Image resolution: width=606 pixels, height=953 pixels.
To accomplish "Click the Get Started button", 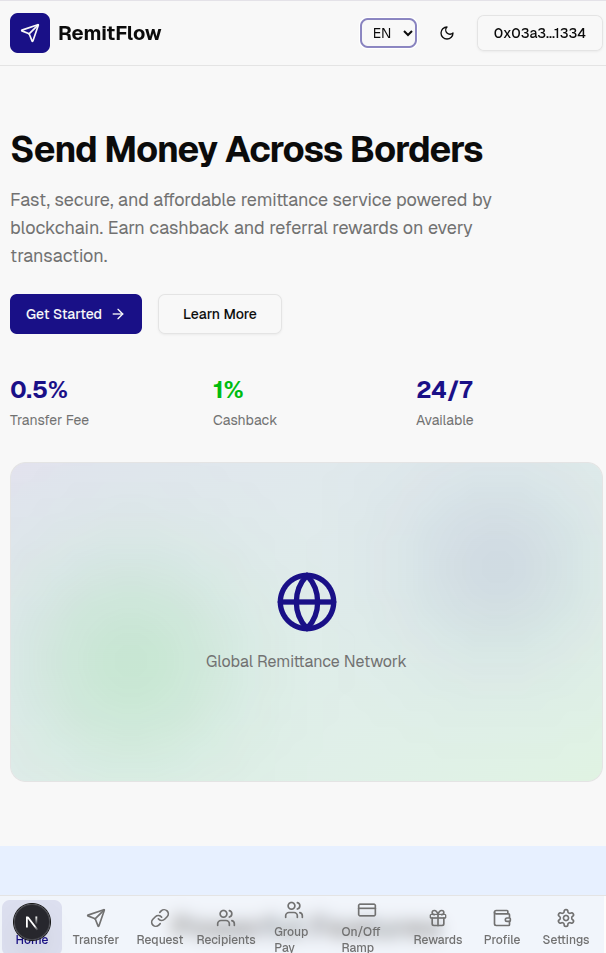I will (75, 313).
